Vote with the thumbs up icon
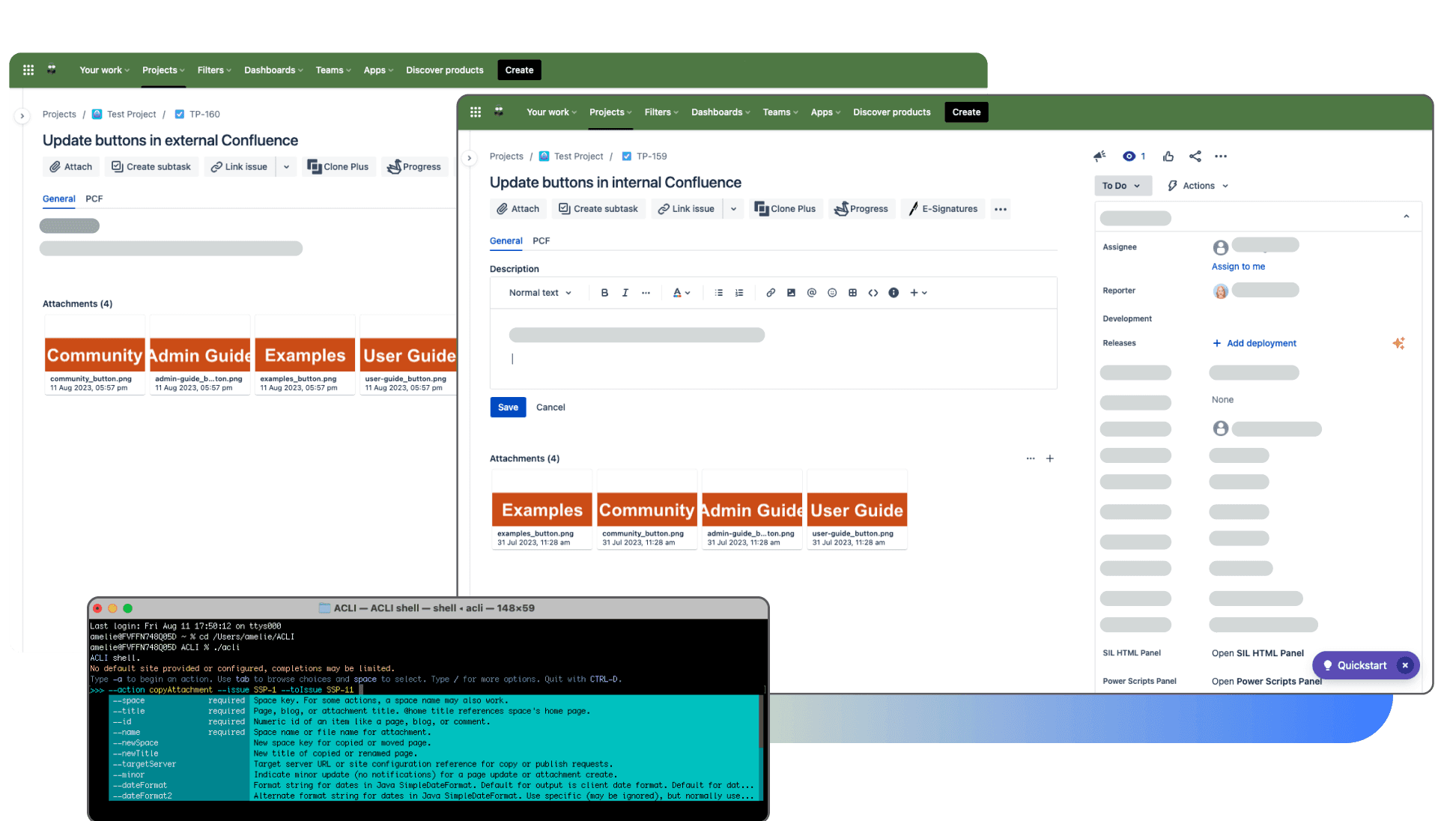Viewport: 1456px width, 821px height. pos(1168,156)
